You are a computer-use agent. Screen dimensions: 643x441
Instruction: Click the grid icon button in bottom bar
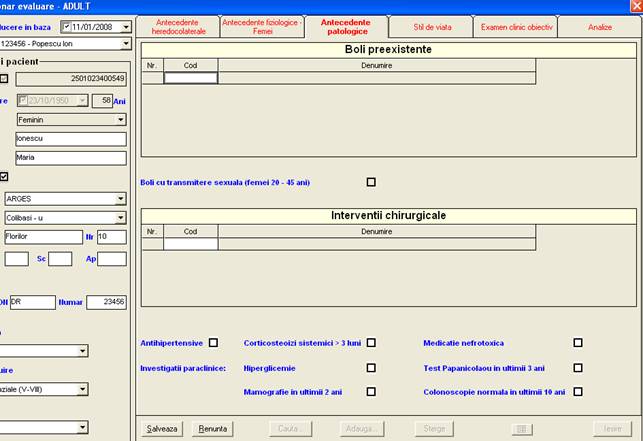coord(521,429)
